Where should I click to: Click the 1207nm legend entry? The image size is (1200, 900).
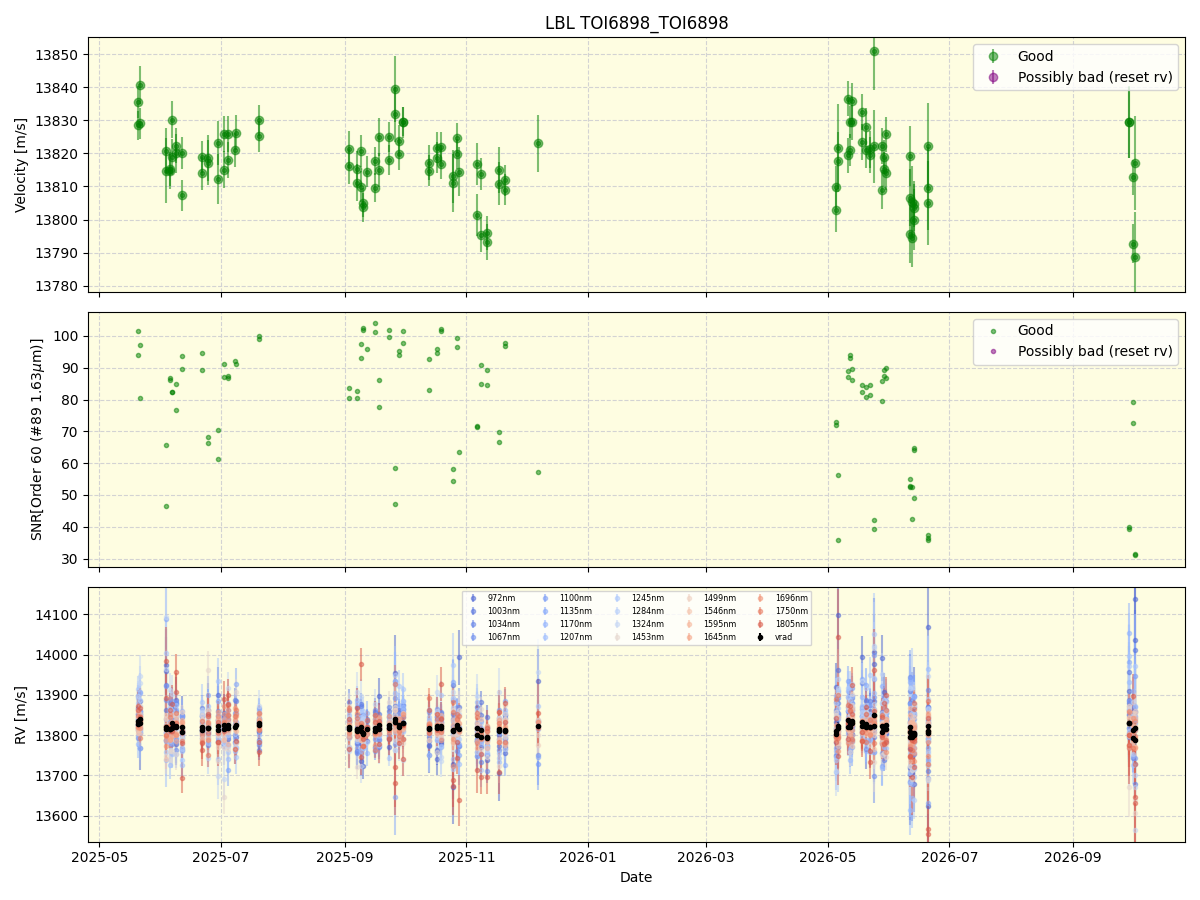click(x=575, y=637)
